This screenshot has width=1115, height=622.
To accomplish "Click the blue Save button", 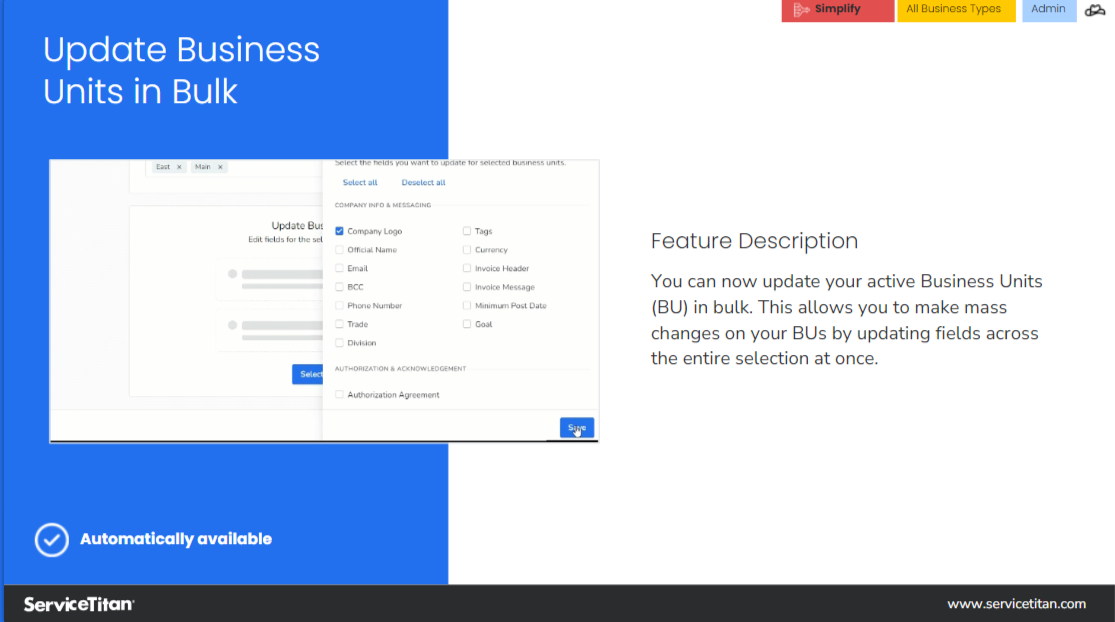I will (577, 428).
